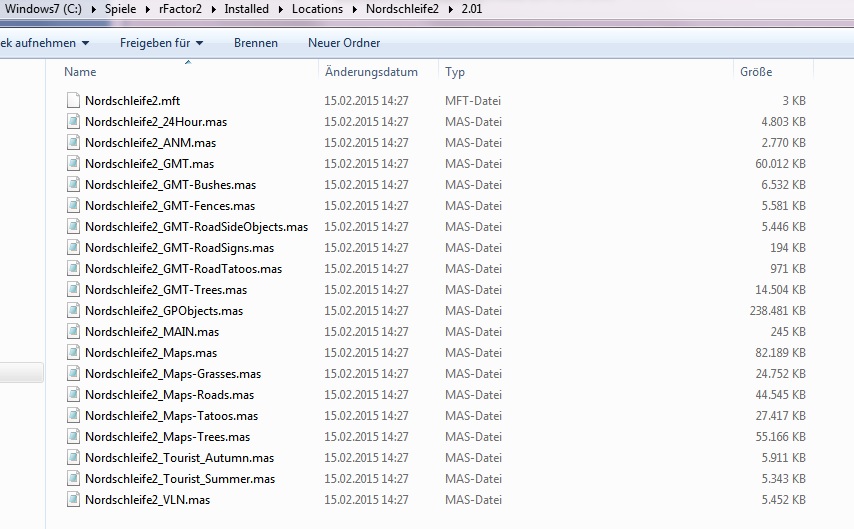Click MAS-Datei type in Tourist_Summer row
The width and height of the screenshot is (854, 529).
[x=473, y=479]
